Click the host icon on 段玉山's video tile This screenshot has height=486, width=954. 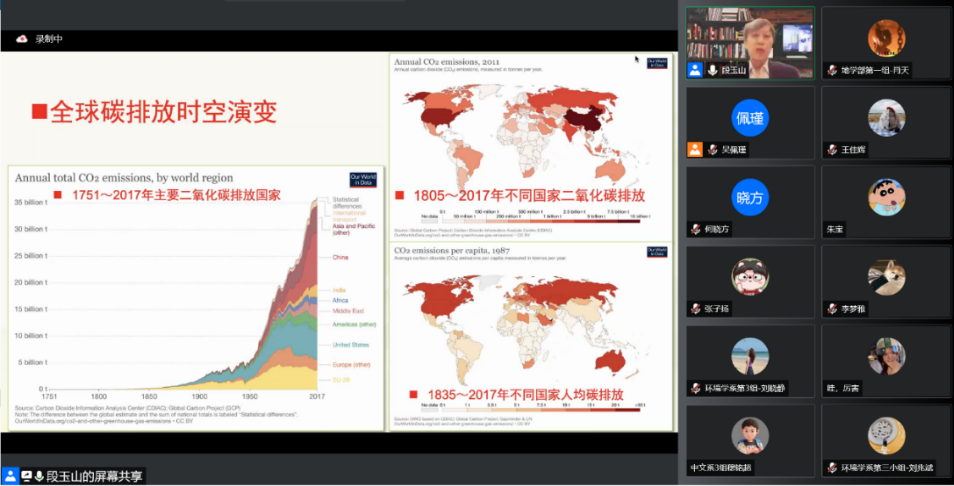[x=694, y=70]
